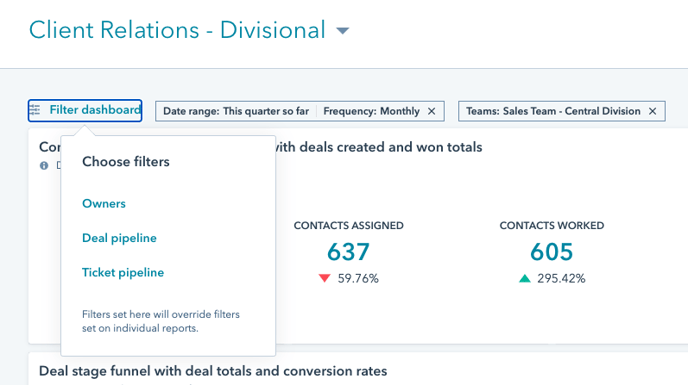The height and width of the screenshot is (385, 688).
Task: Select the Owners filter option
Action: 104,204
